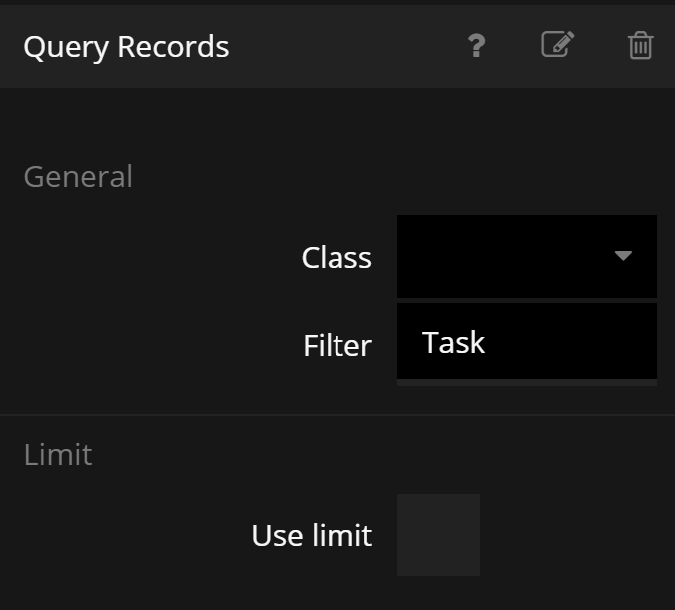Viewport: 675px width, 610px height.
Task: Delete node with trash icon
Action: pyautogui.click(x=640, y=46)
